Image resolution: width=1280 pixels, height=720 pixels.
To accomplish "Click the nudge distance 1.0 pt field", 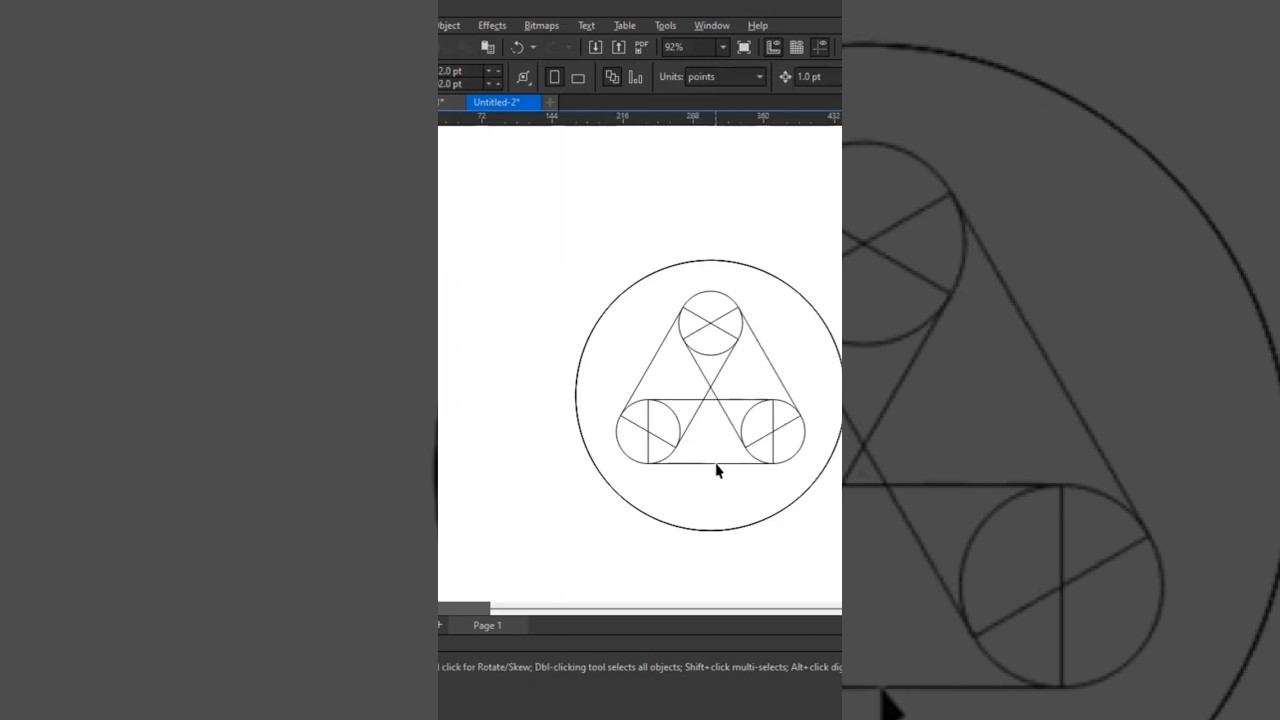I will [x=818, y=77].
